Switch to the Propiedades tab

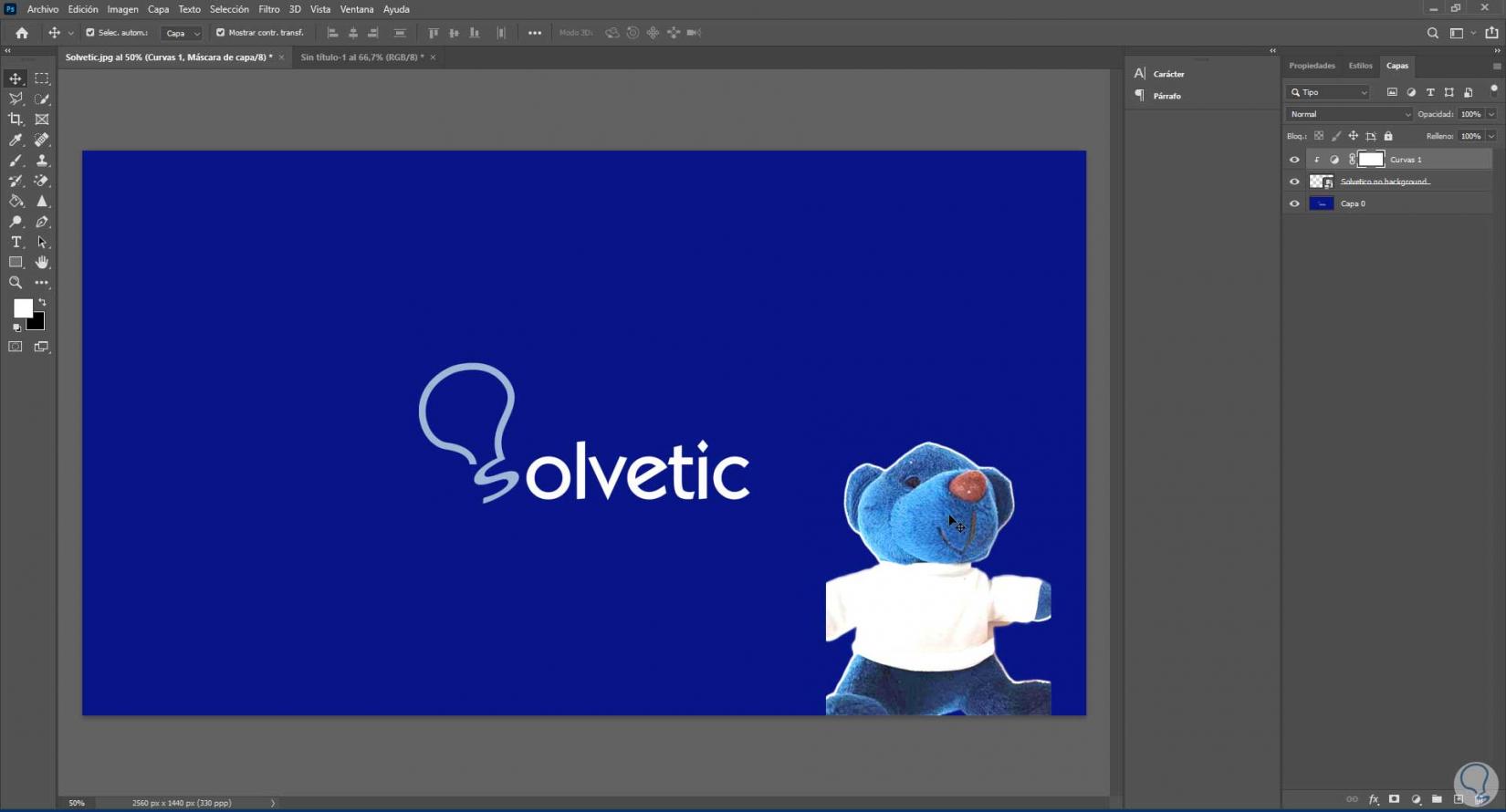[x=1312, y=66]
